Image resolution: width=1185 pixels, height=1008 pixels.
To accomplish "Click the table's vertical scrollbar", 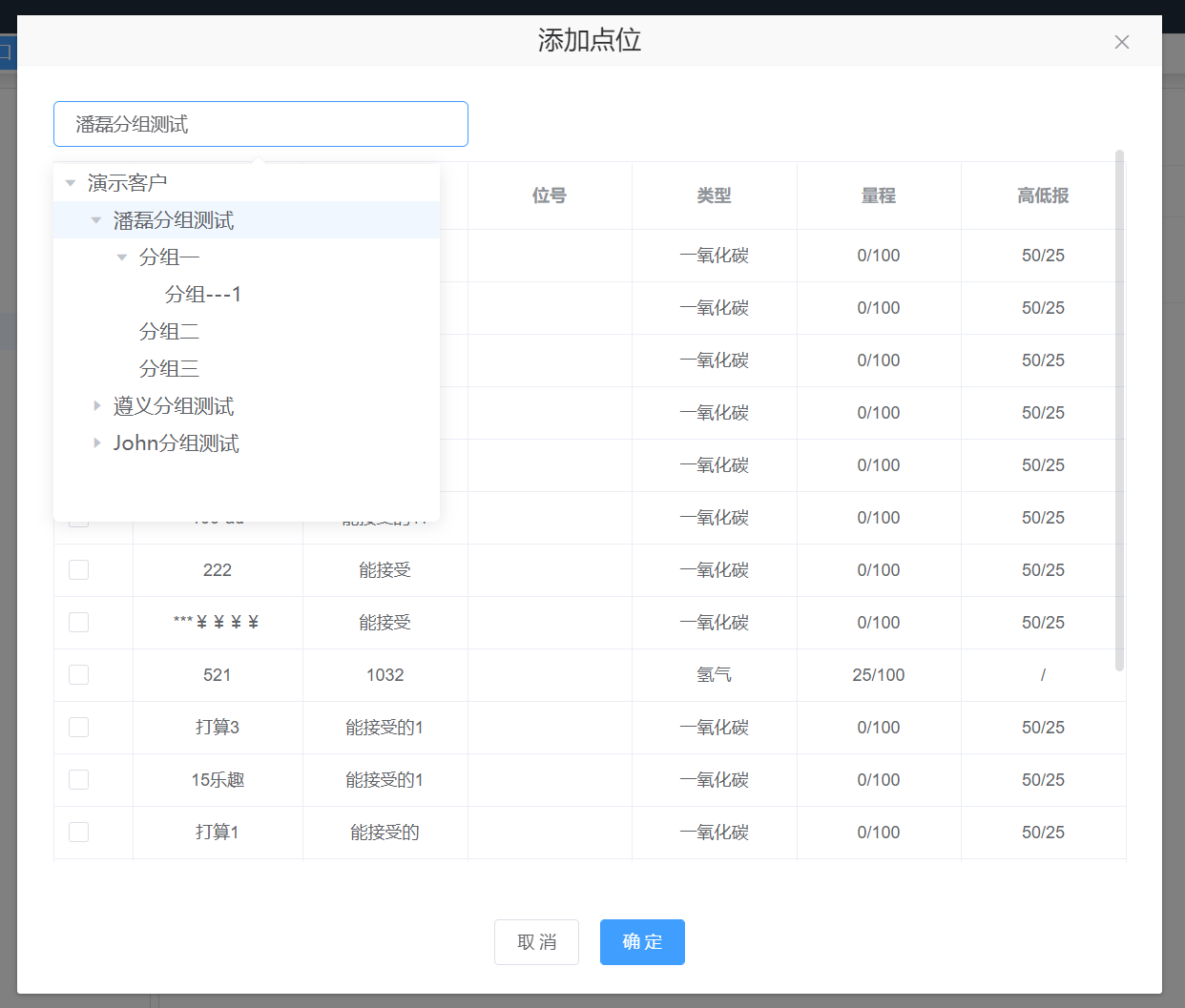I will [x=1119, y=410].
